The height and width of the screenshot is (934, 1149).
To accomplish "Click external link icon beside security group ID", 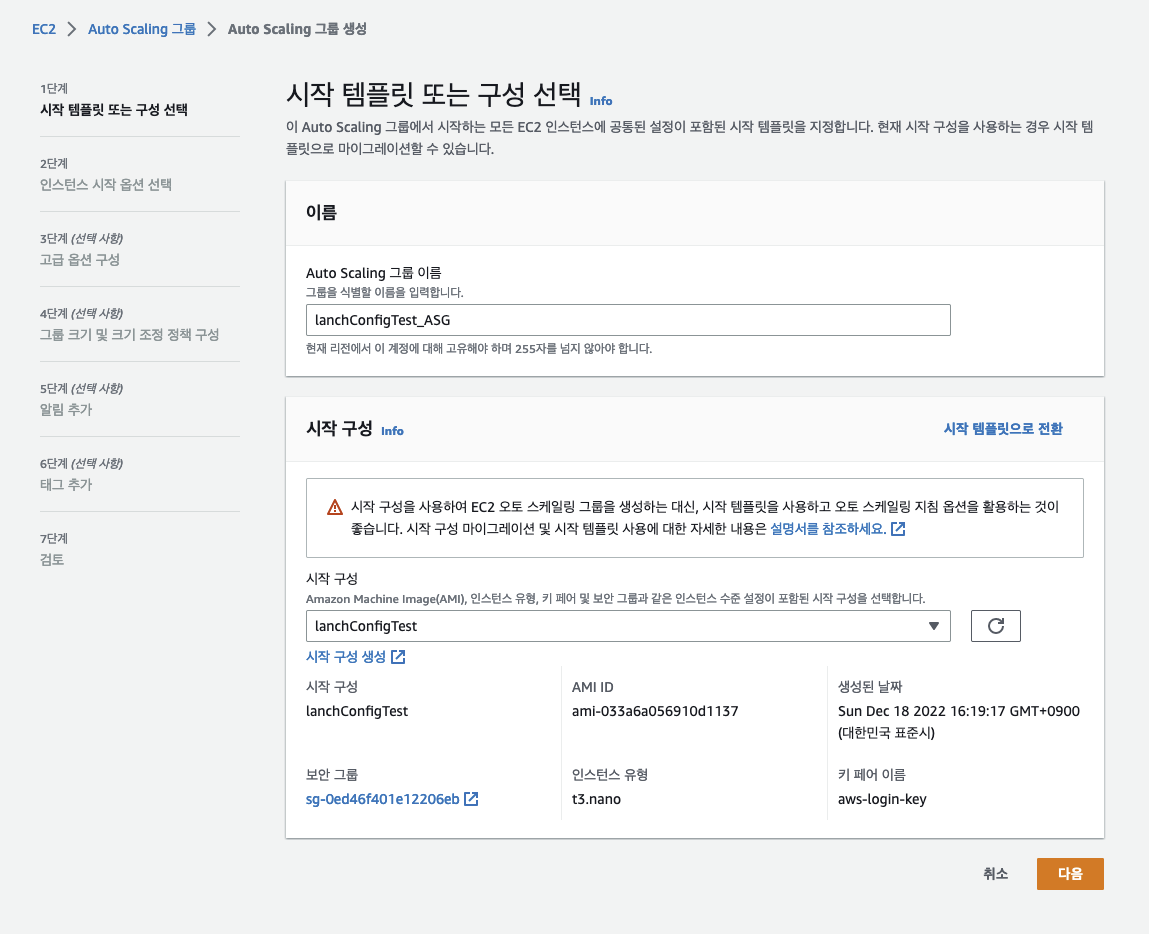I will (x=471, y=799).
